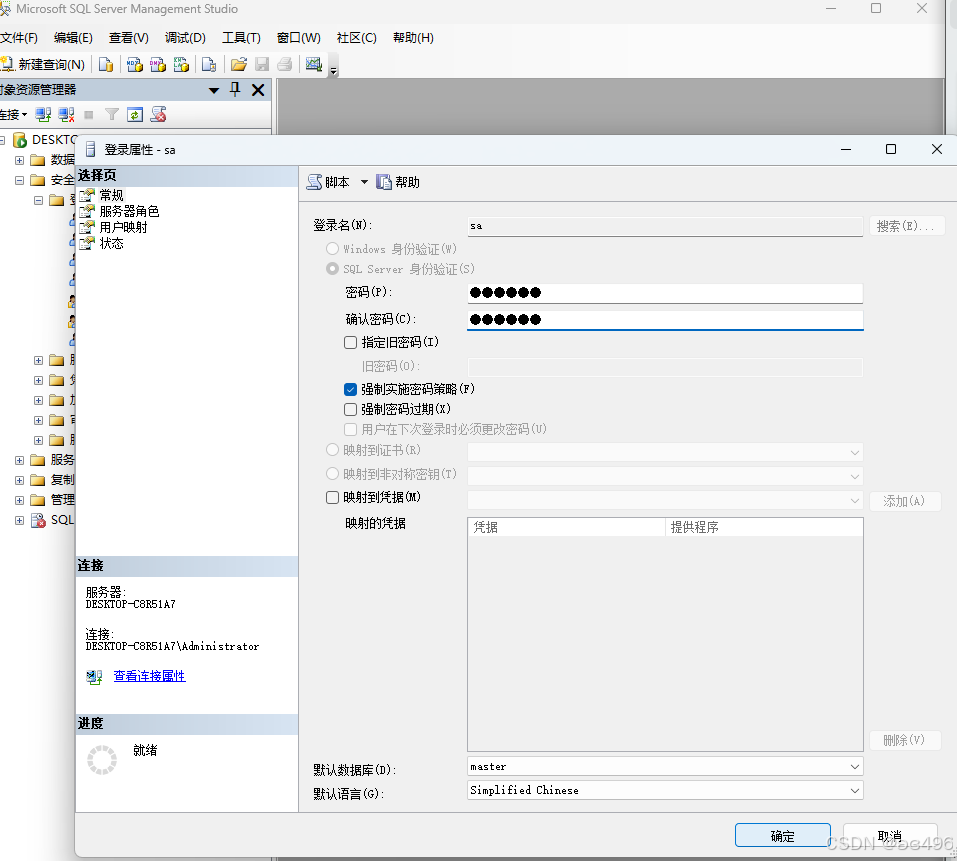Close the Object Explorer panel
Viewport: 957px width, 861px height.
(x=258, y=90)
